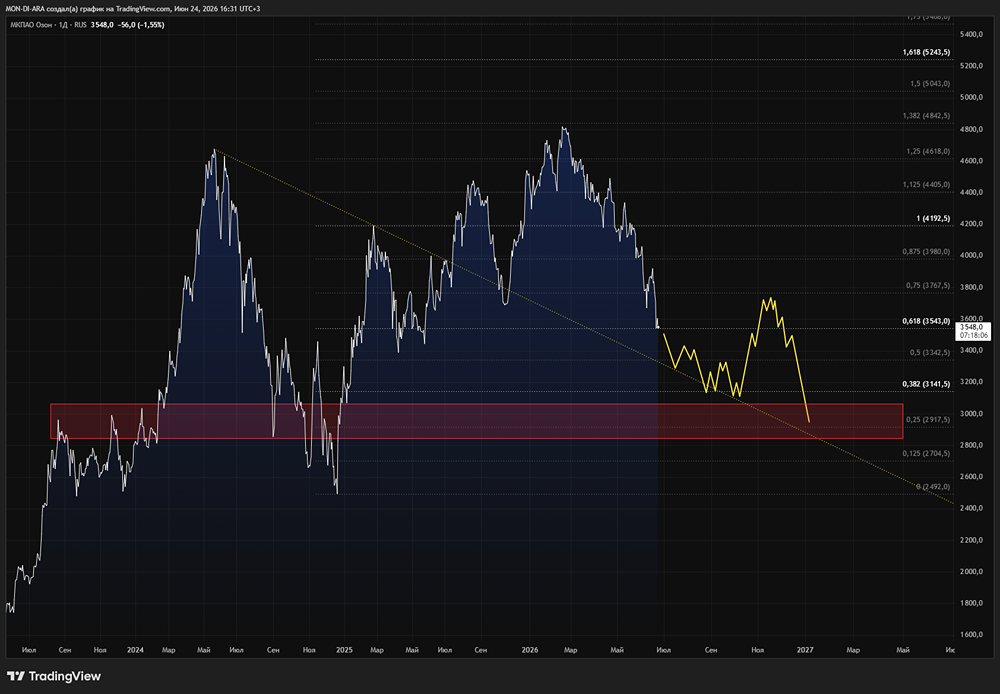Select the red support zone rectangle

pyautogui.click(x=476, y=421)
